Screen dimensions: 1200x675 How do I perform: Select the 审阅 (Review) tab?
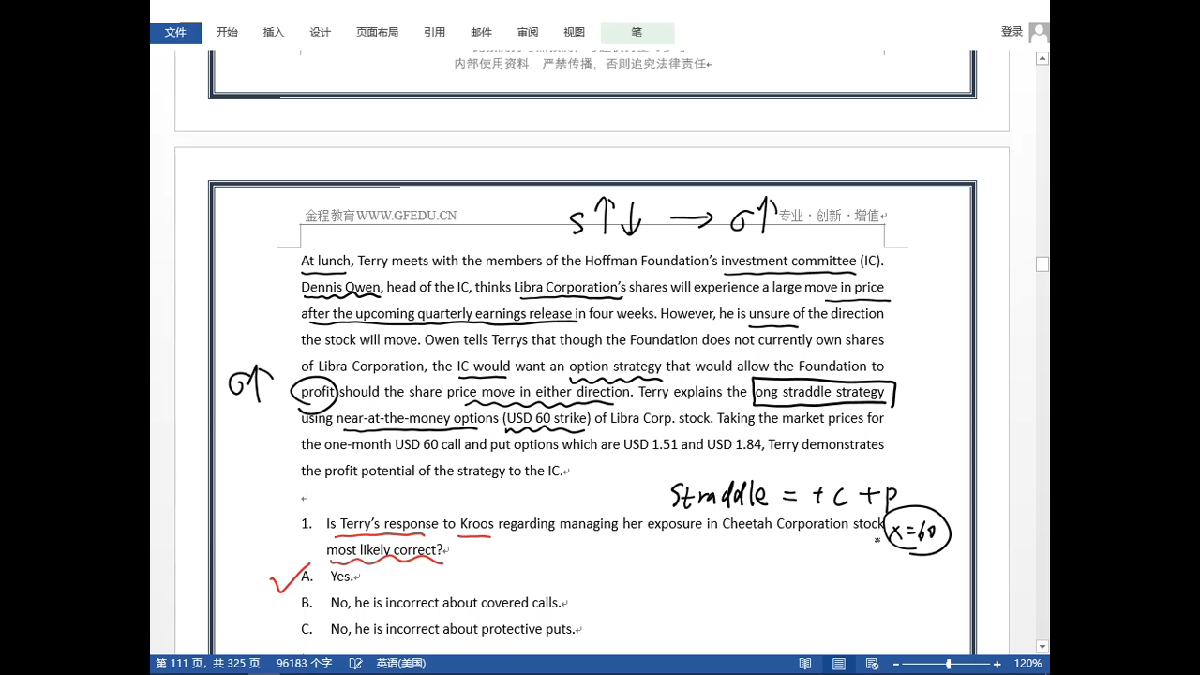527,32
